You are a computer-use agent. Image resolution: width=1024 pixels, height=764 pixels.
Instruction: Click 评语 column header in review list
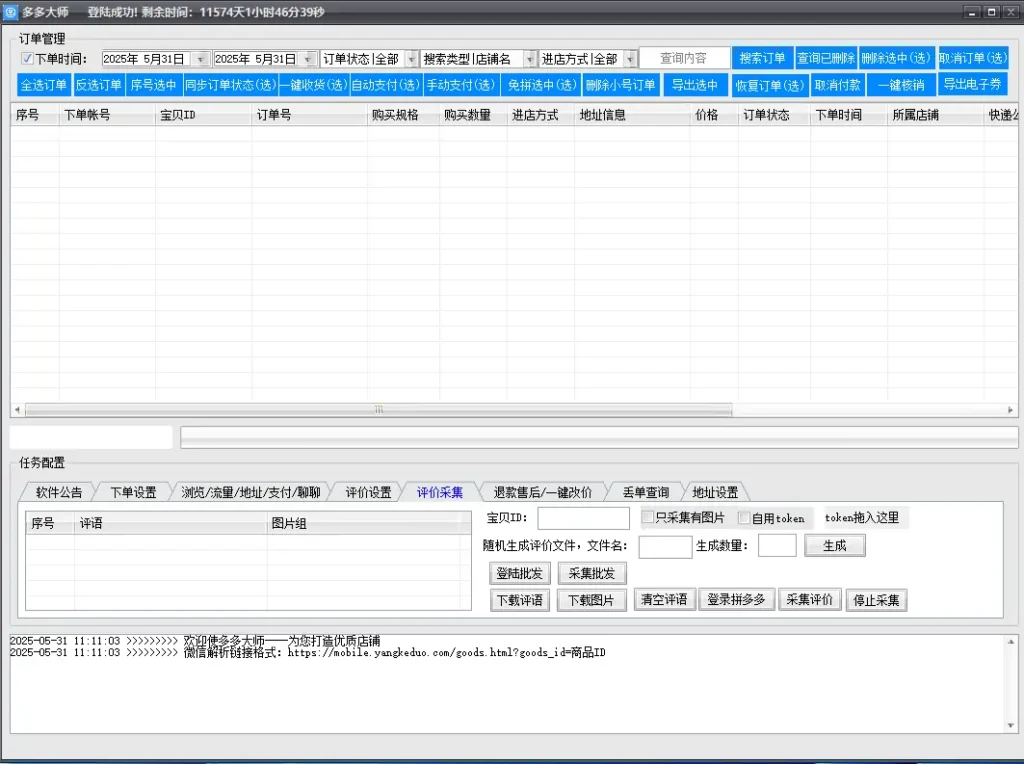pos(170,523)
